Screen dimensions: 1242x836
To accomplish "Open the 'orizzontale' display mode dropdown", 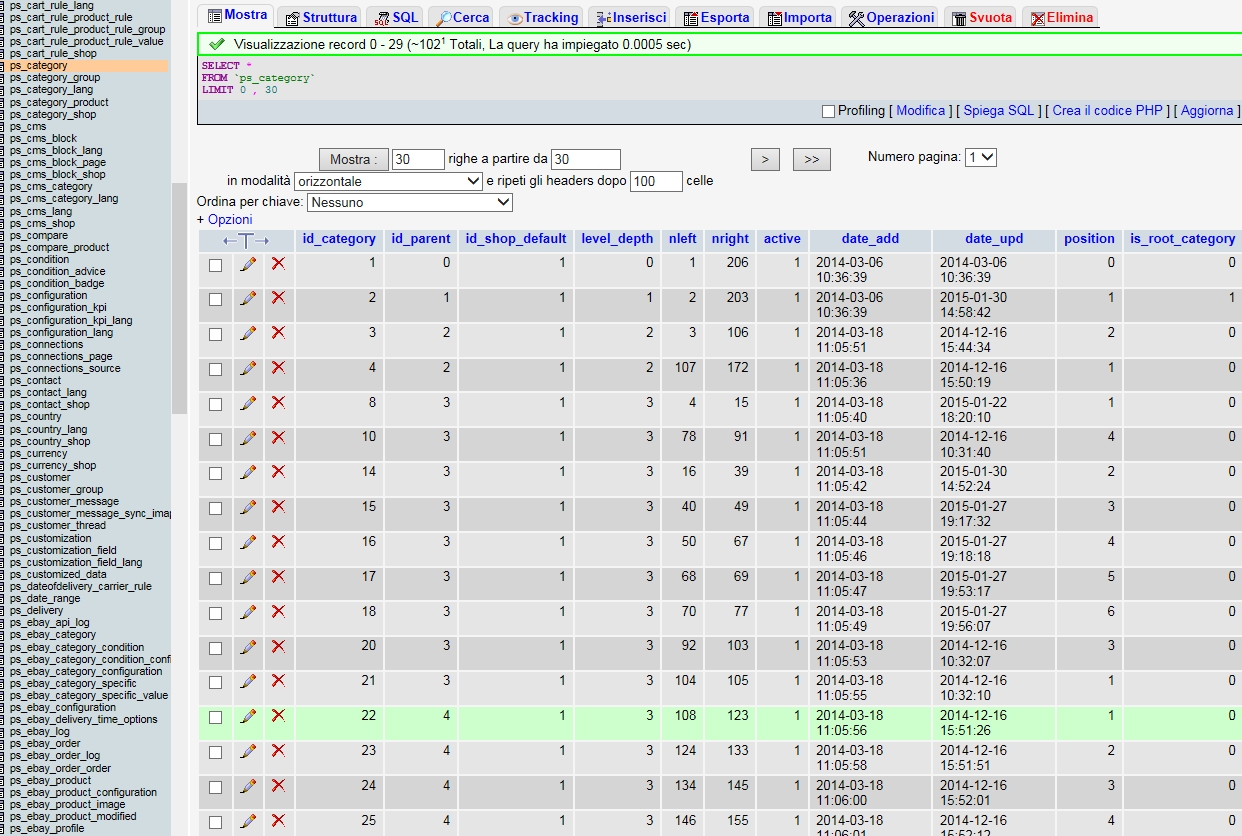I will coord(389,181).
